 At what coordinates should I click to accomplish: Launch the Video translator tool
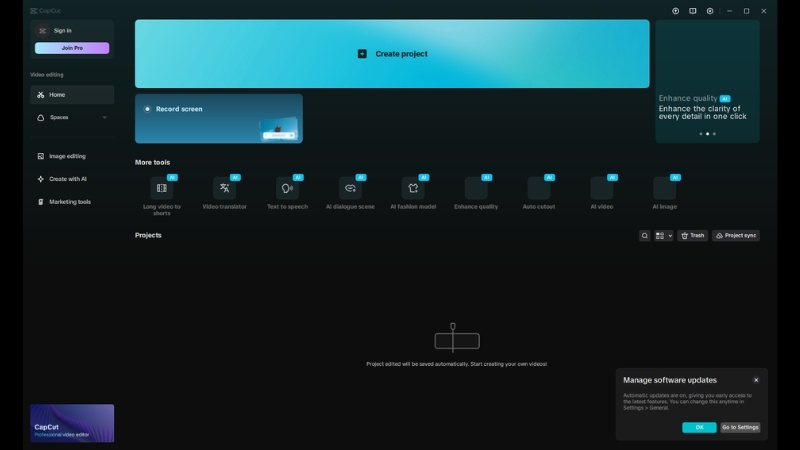[x=224, y=188]
